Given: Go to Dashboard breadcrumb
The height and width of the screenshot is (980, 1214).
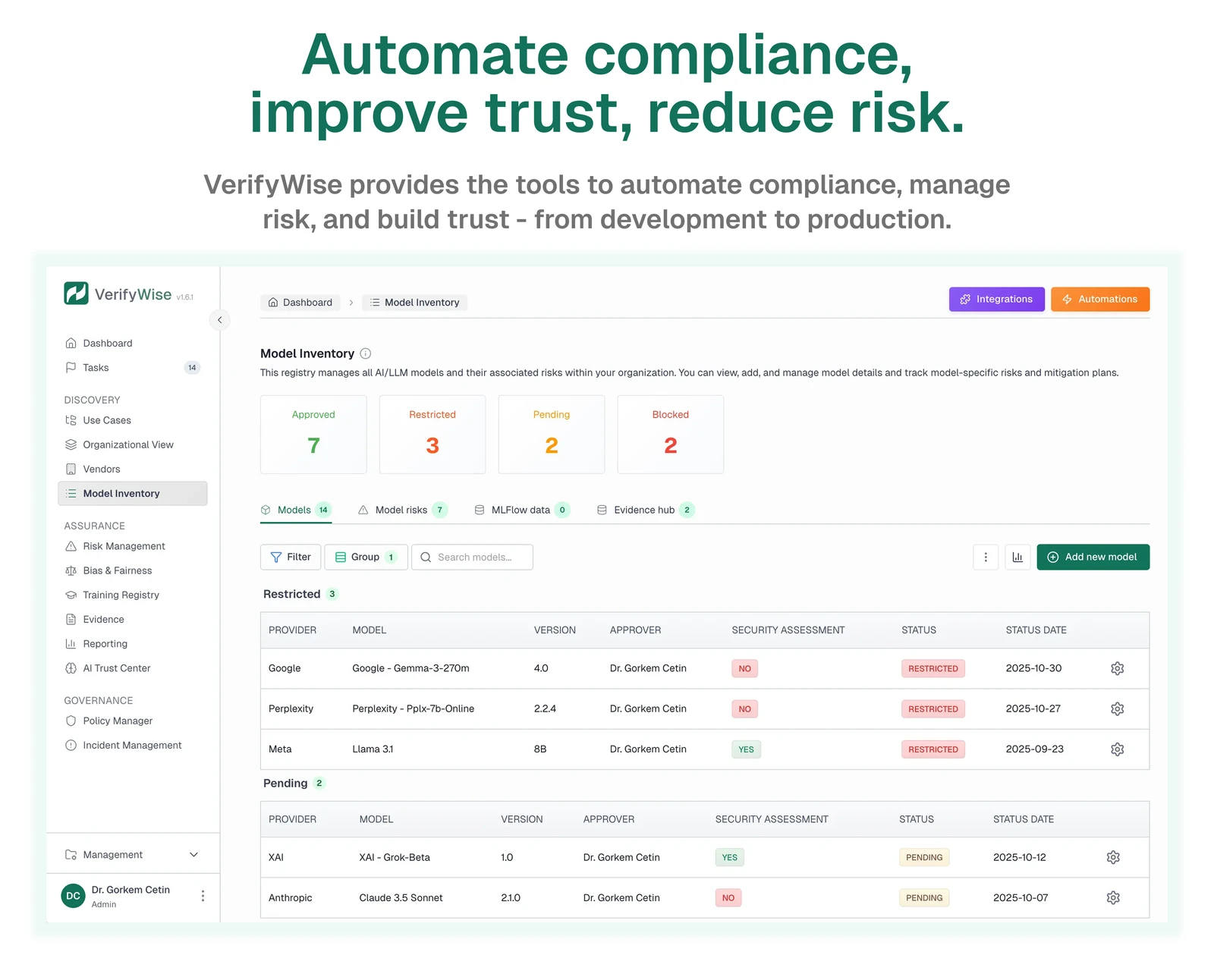Looking at the screenshot, I should [300, 303].
